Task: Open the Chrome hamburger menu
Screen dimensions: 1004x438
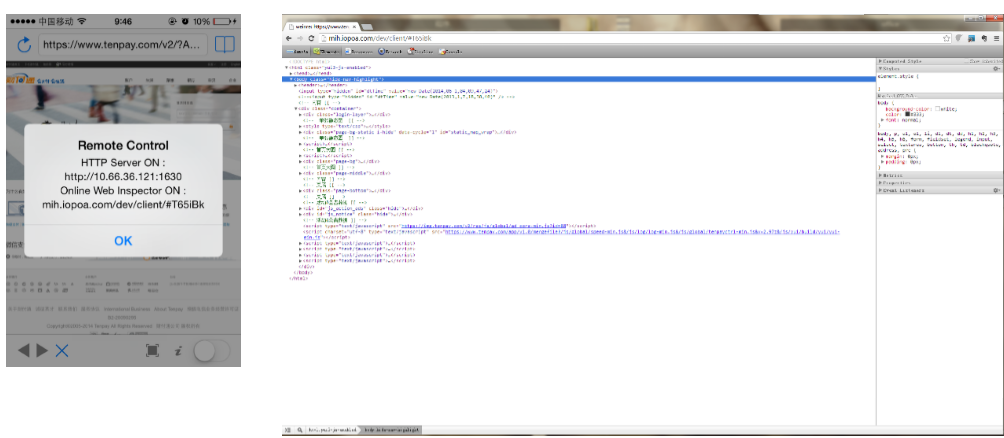Action: coord(996,37)
